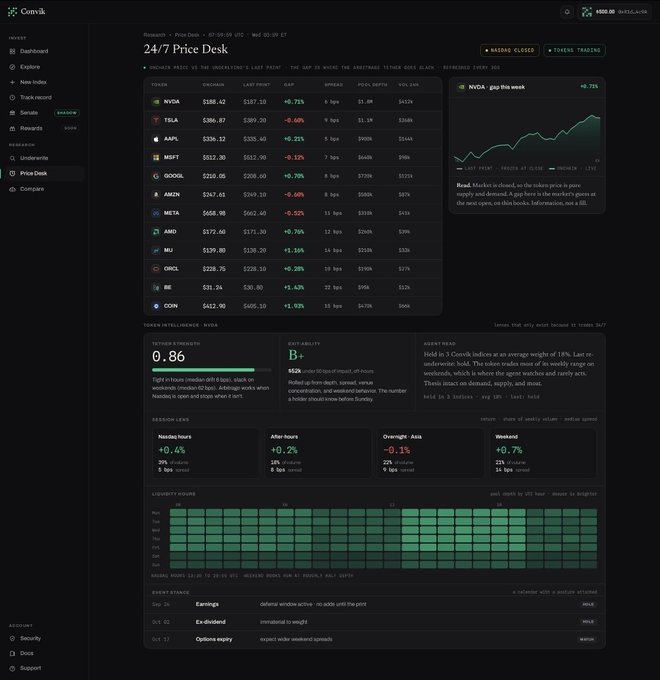Click the +0.71% label on NVDA chart card
Viewport: 660px width, 680px height.
click(589, 87)
